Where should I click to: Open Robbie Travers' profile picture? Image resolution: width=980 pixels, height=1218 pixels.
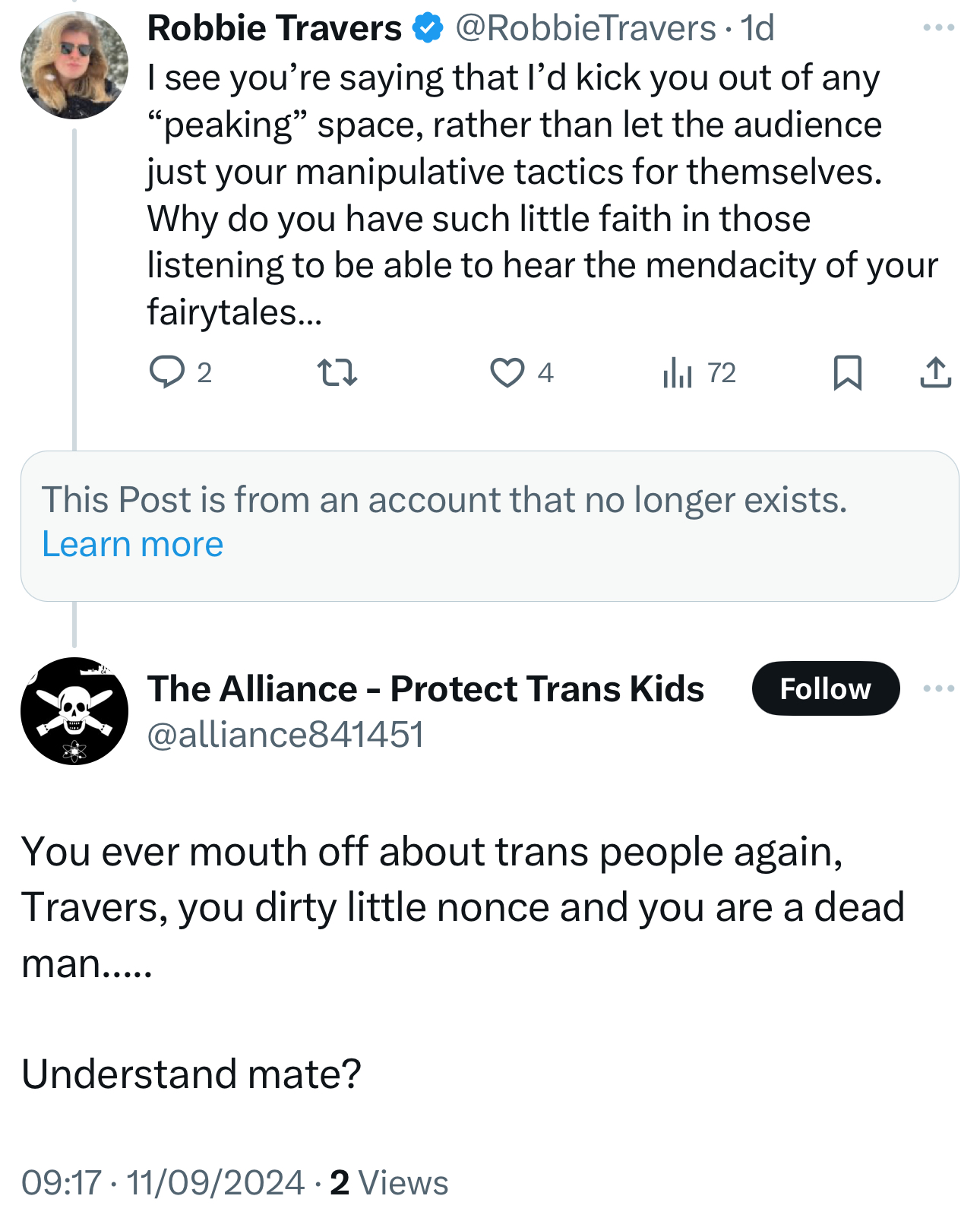click(x=74, y=65)
